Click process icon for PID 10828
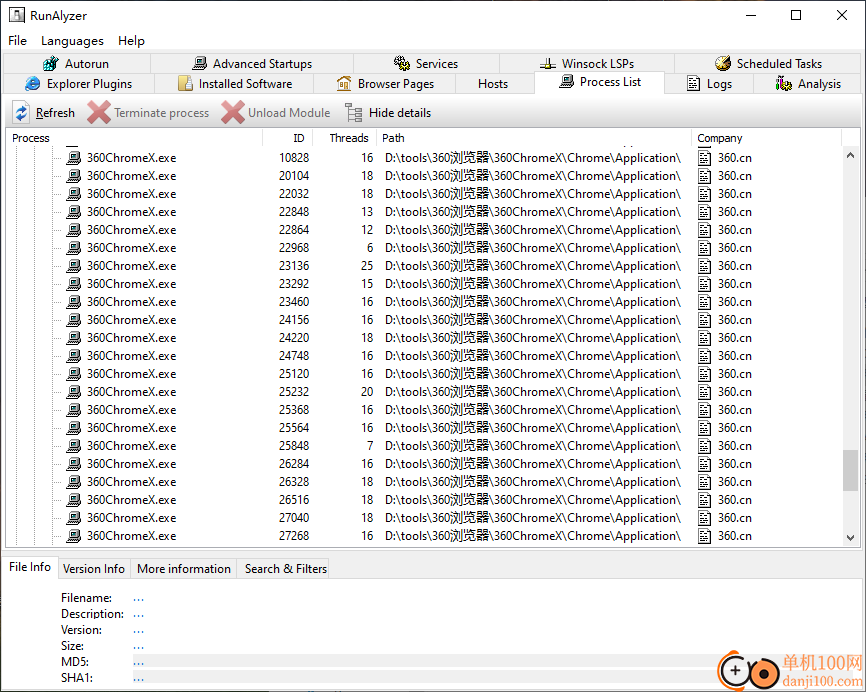 tap(73, 158)
